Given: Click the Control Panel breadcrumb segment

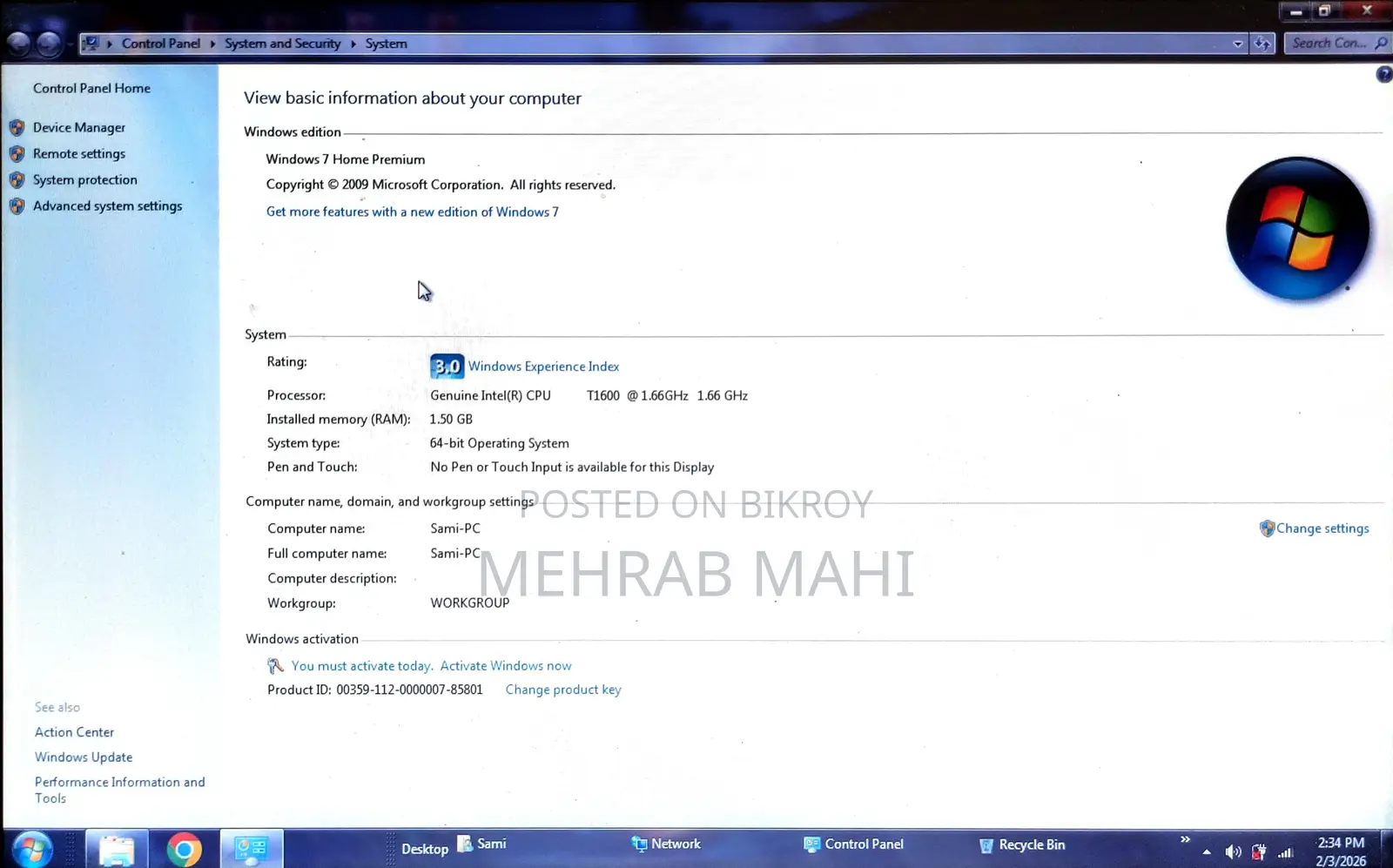Looking at the screenshot, I should (161, 44).
